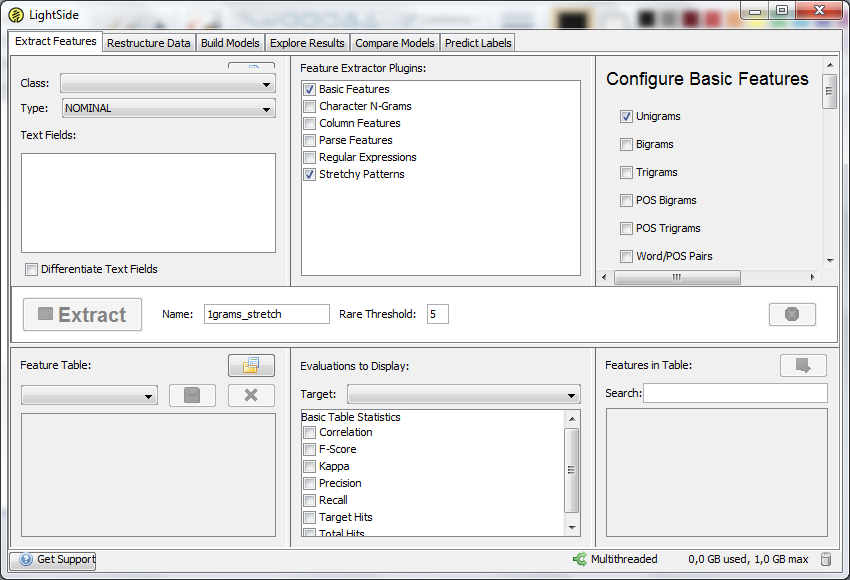The height and width of the screenshot is (580, 850).
Task: Click the trash can memory icon
Action: pos(826,559)
